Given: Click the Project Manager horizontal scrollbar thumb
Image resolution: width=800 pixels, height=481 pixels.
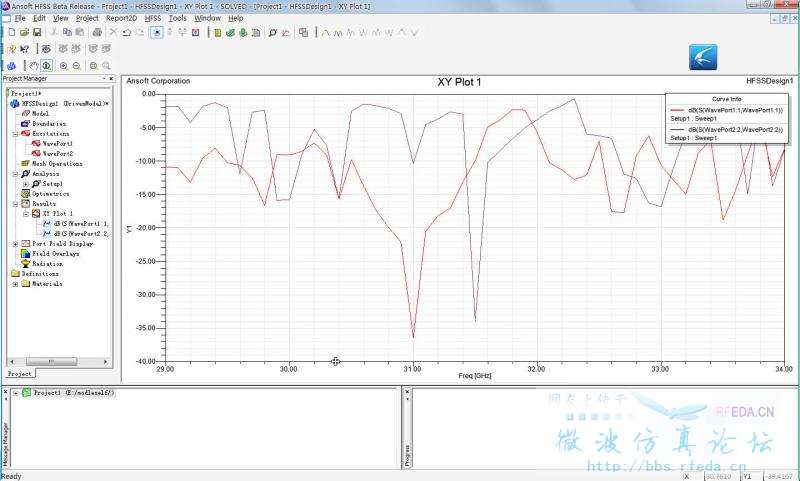Looking at the screenshot, I should click(51, 362).
